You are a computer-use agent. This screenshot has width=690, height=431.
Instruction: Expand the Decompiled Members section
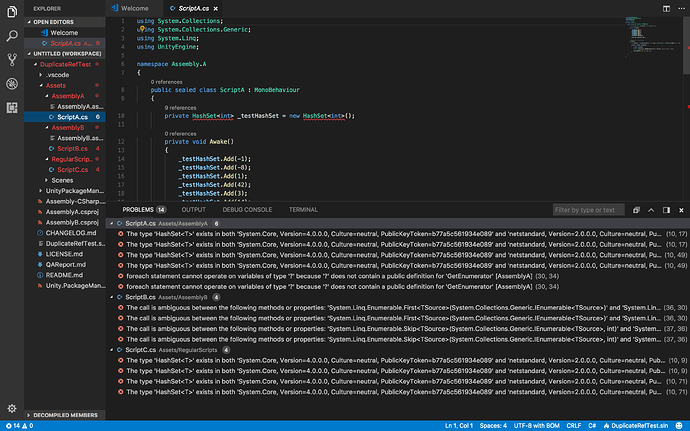66,413
